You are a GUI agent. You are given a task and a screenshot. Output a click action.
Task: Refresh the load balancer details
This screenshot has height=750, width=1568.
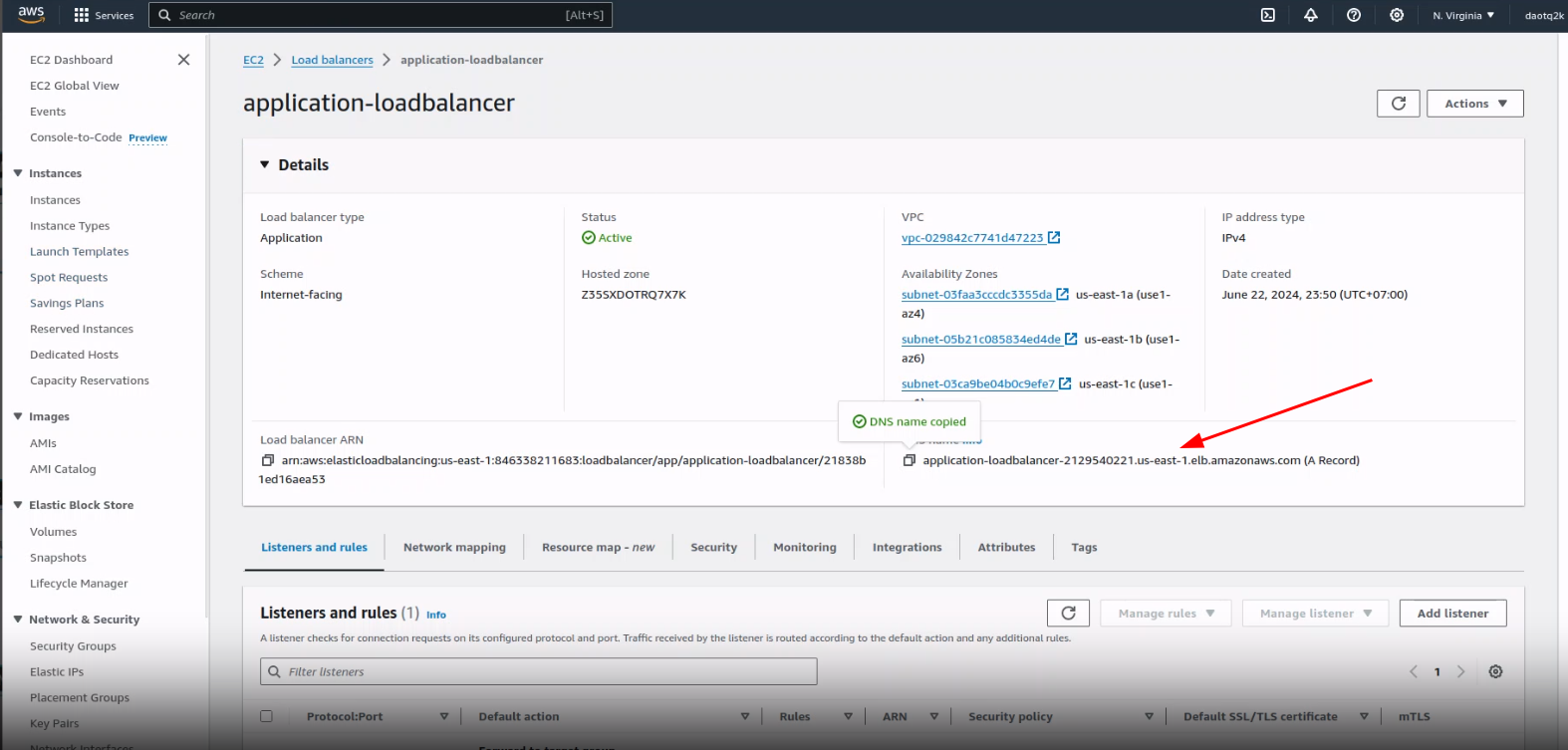1399,104
